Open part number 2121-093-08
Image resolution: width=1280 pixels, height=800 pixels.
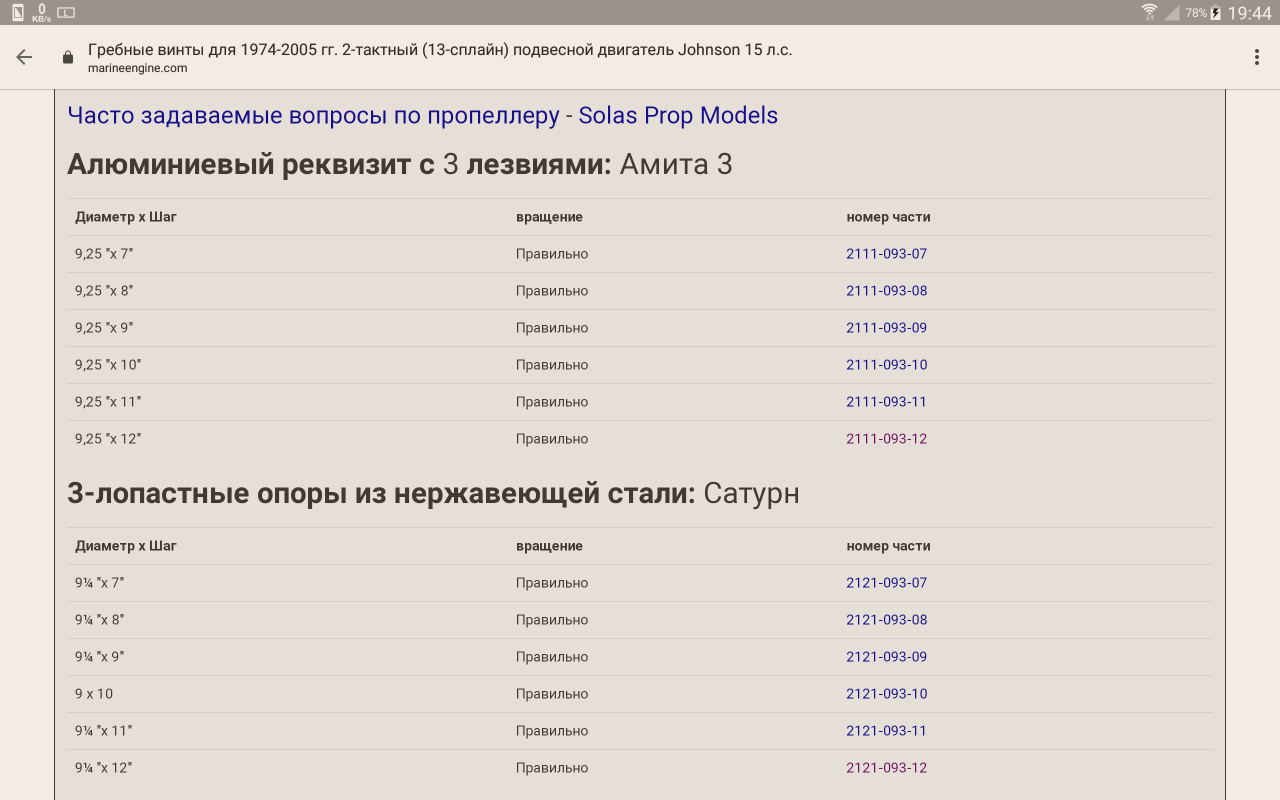886,620
